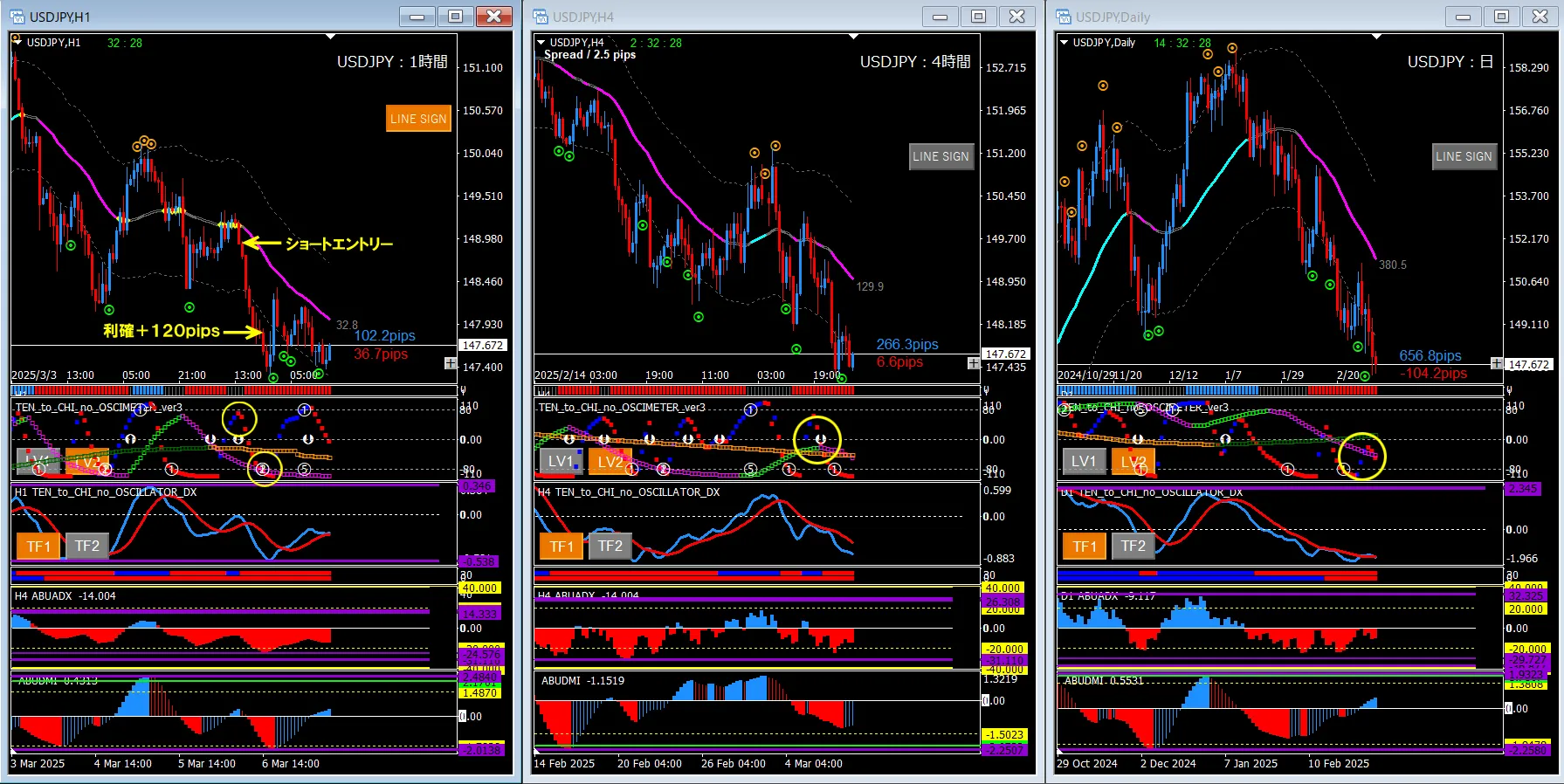Click the H4 TEN_to_CHI_no_OSCILLATOR_DX indicator label

tap(629, 492)
